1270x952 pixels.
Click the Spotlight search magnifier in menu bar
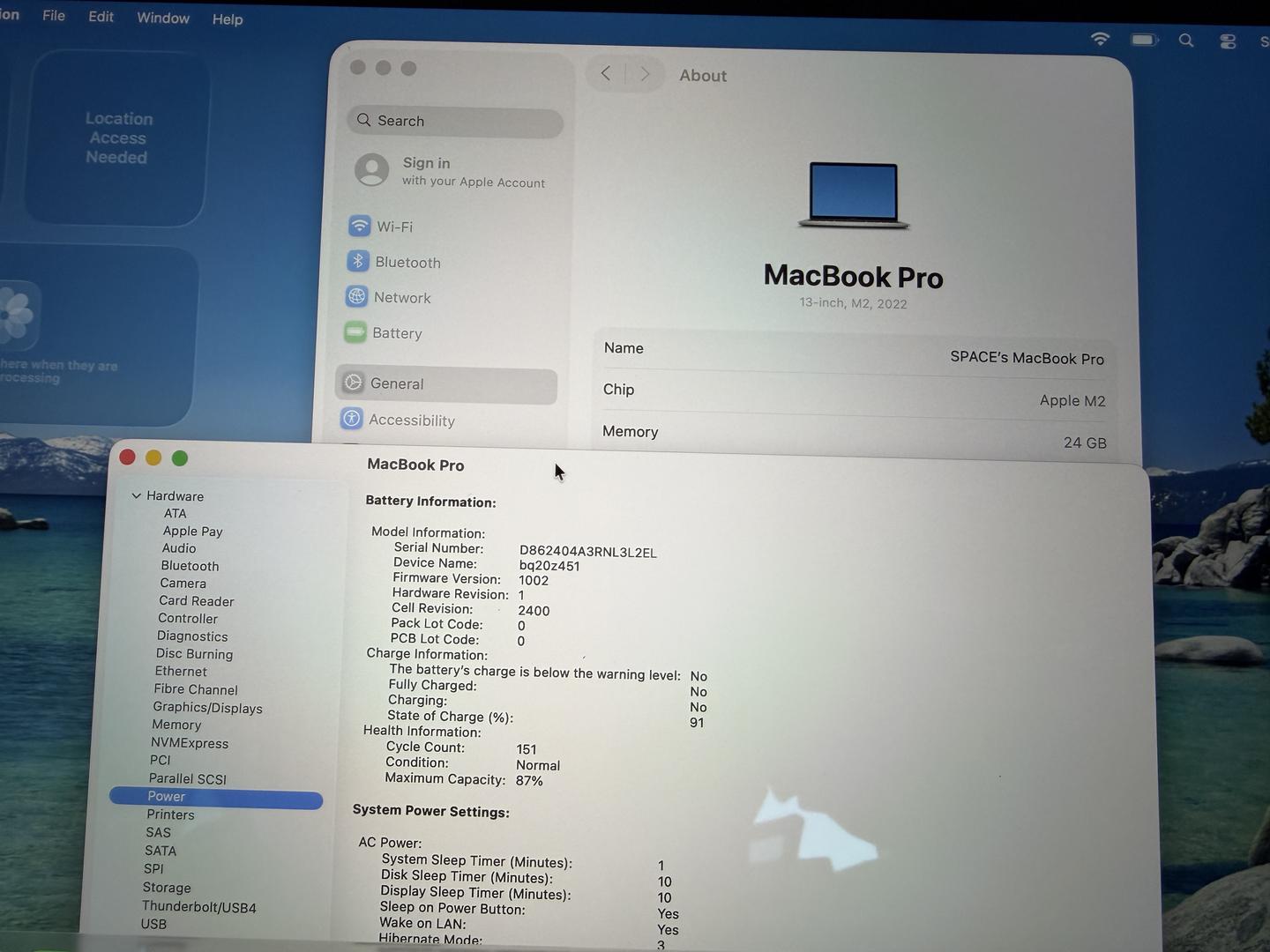click(x=1186, y=41)
